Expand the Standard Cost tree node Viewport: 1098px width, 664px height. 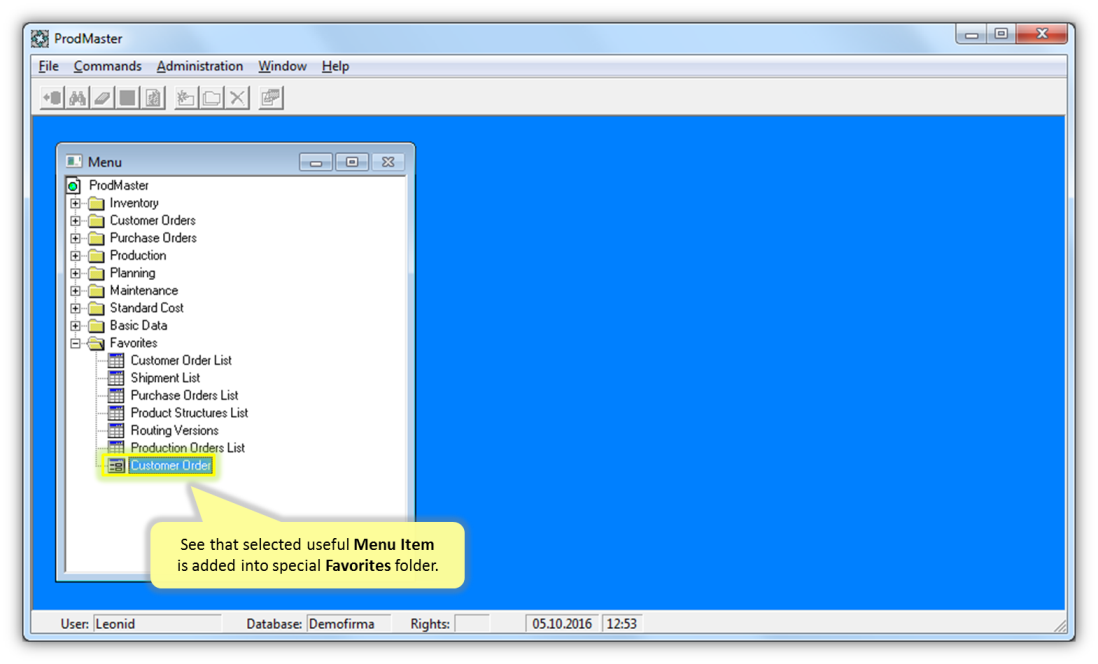[x=76, y=308]
